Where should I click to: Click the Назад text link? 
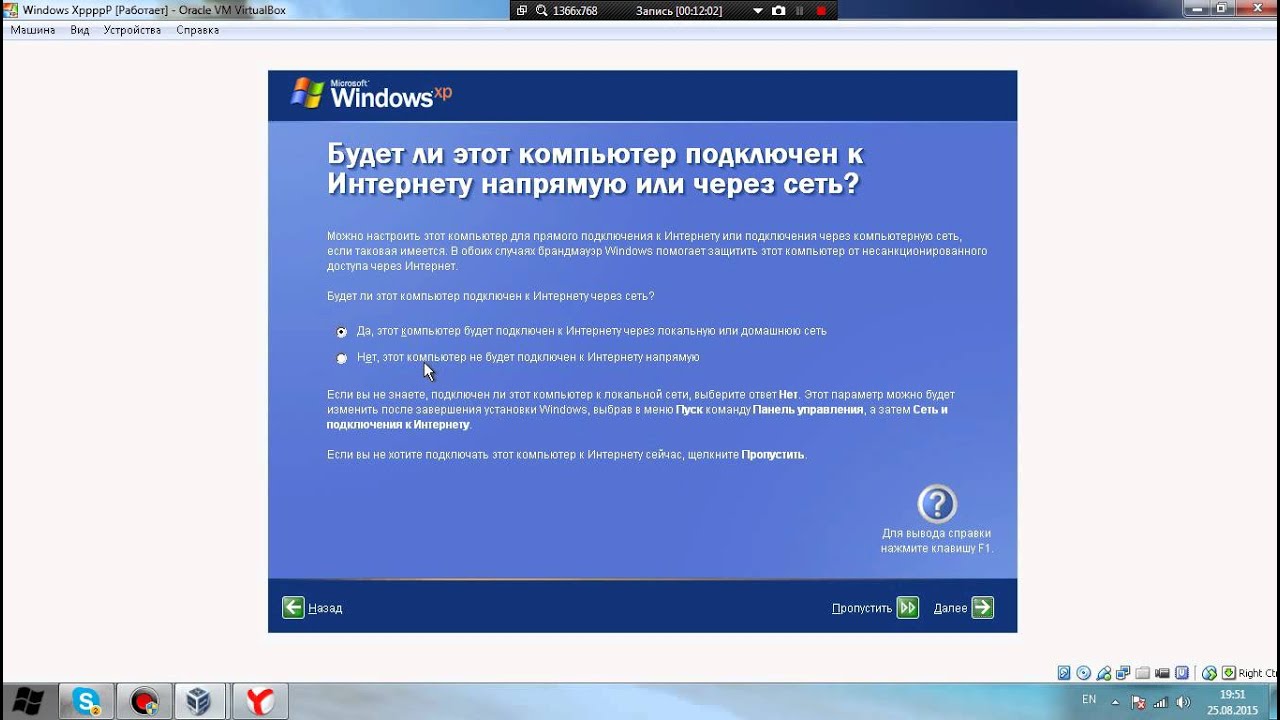(x=325, y=608)
